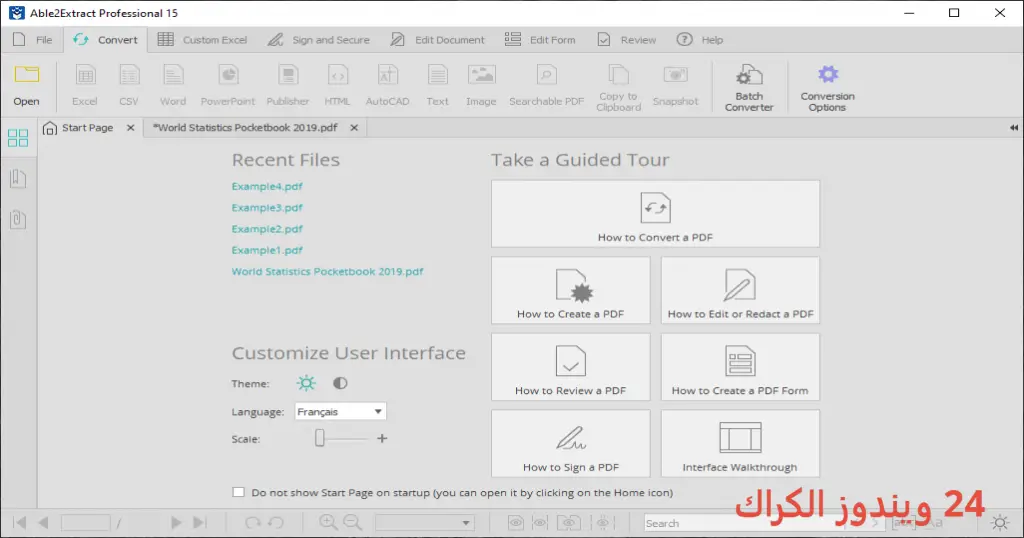Open the Interface Walkthrough tour
Image resolution: width=1024 pixels, height=538 pixels.
pos(740,443)
